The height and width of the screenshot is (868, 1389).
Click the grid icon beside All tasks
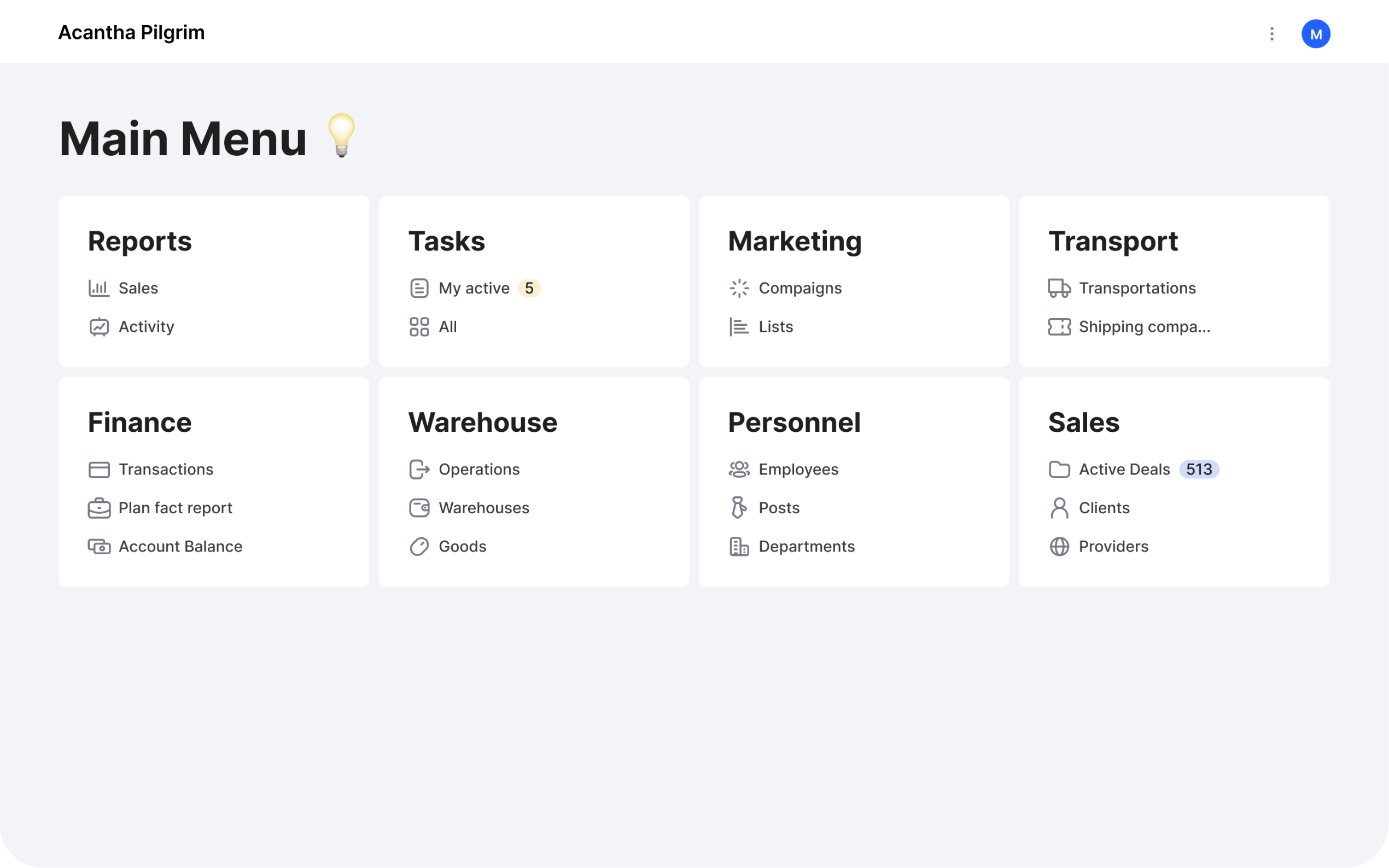(x=419, y=327)
